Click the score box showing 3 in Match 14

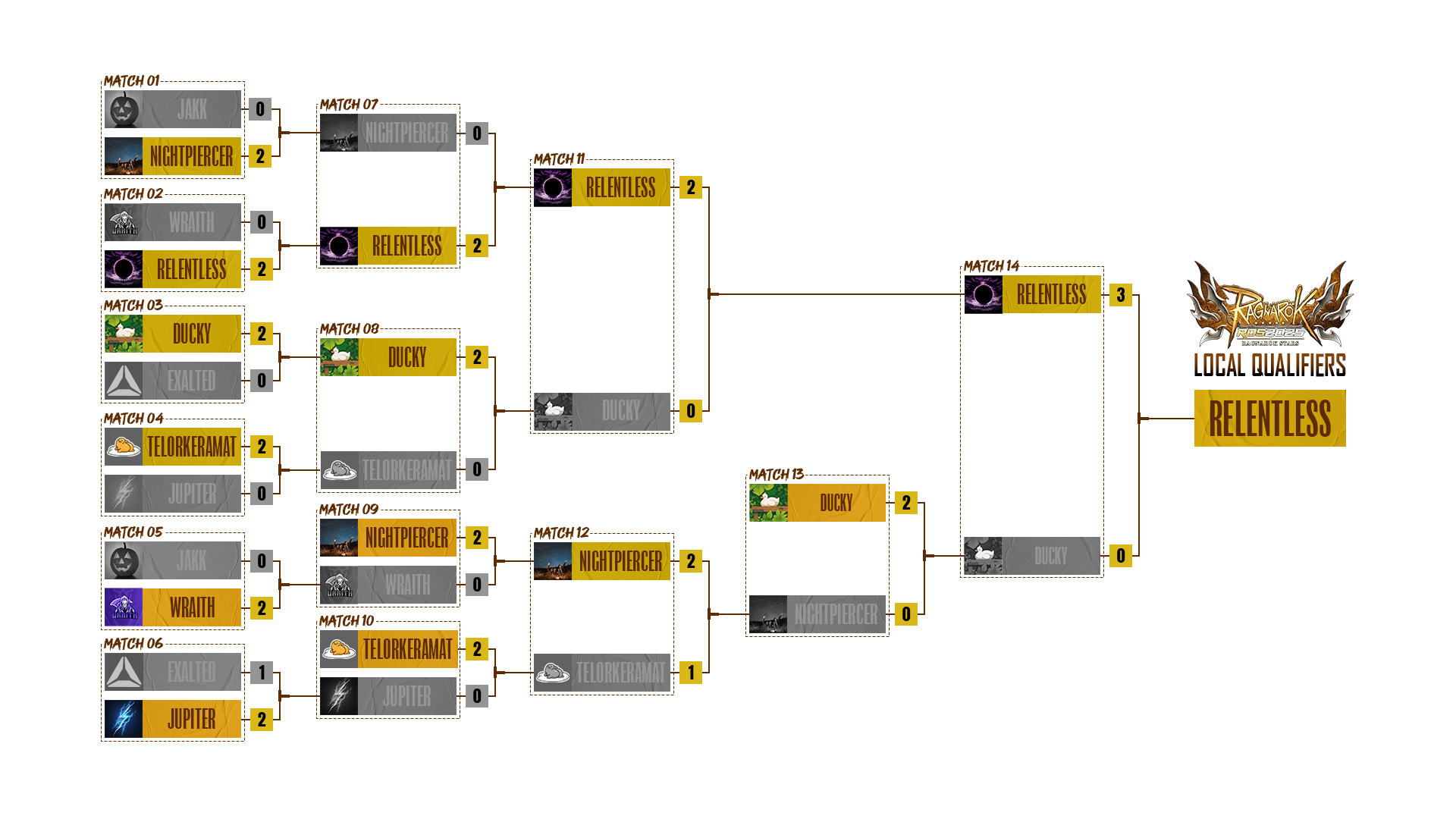tap(1119, 296)
